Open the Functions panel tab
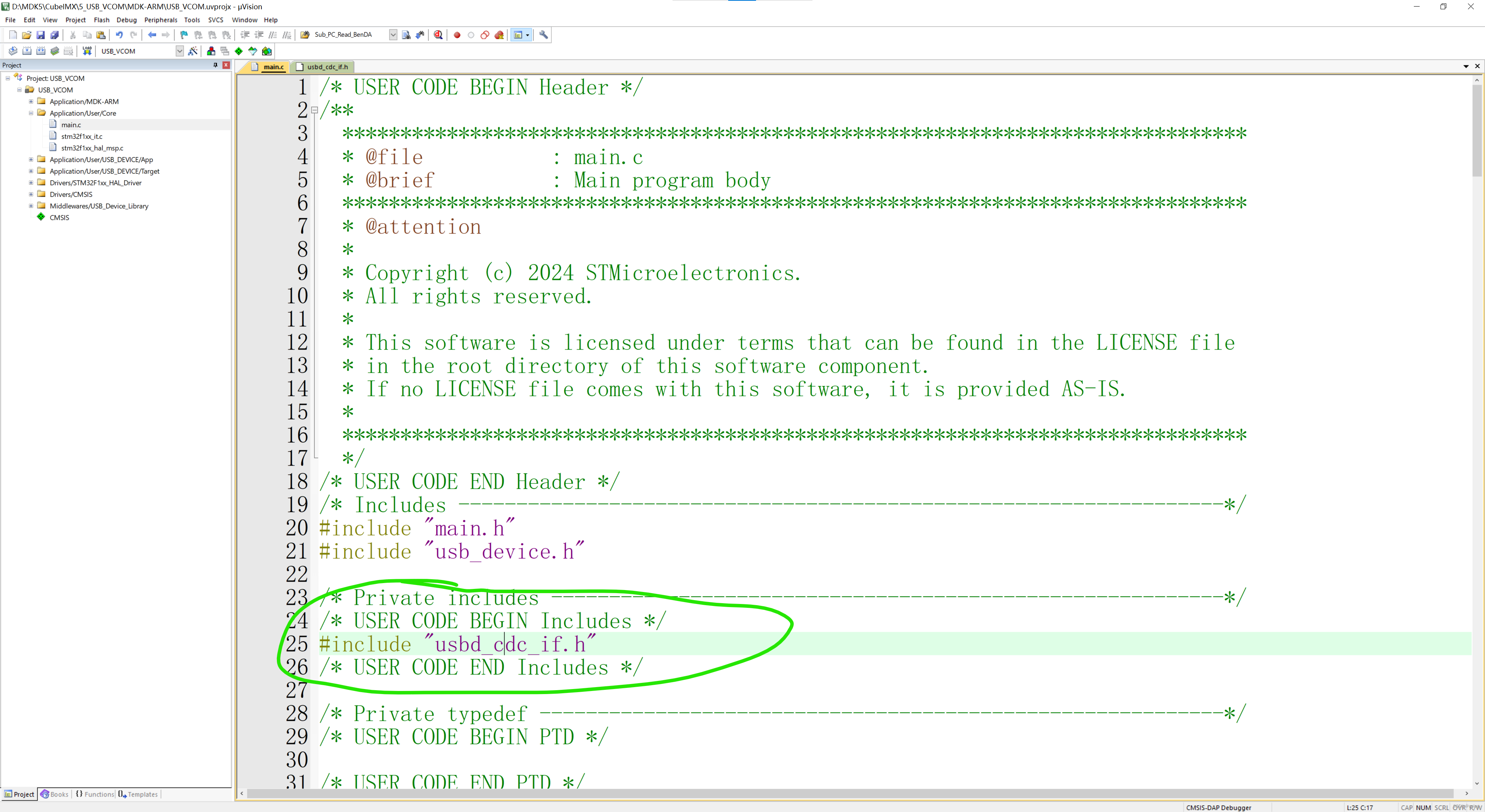 94,794
